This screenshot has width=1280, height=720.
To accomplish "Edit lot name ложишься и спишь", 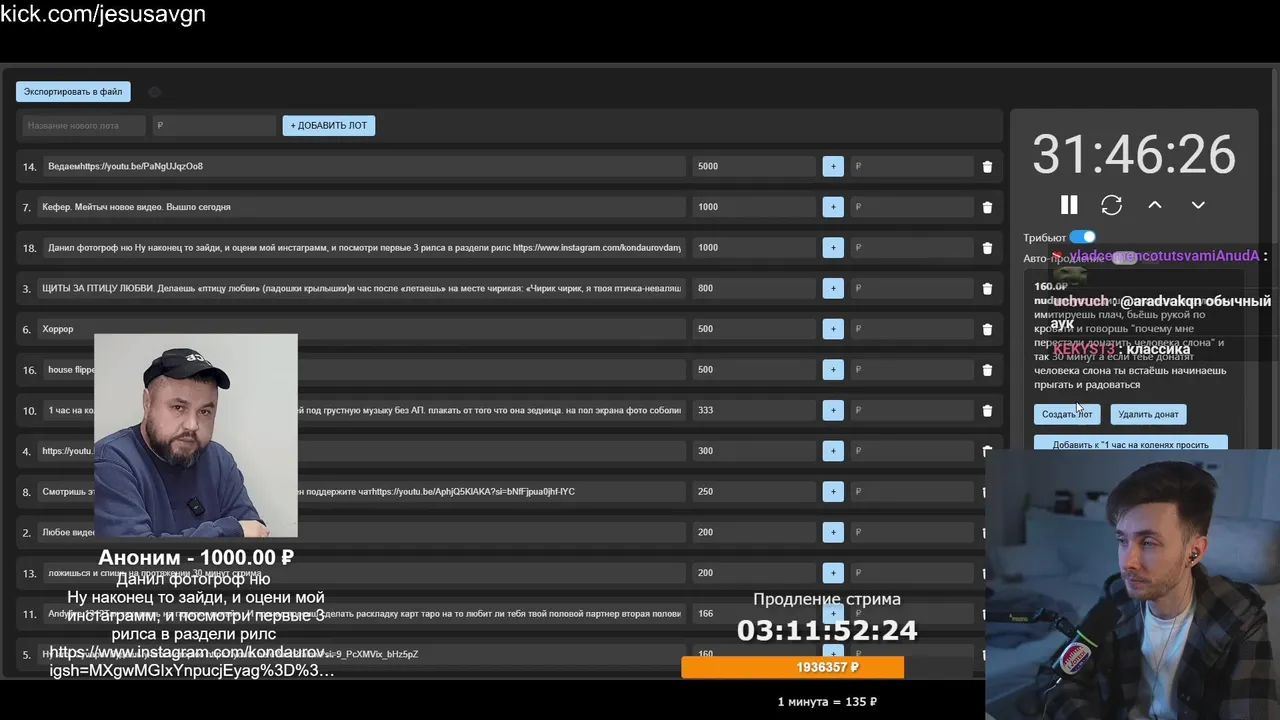I will click(x=364, y=573).
